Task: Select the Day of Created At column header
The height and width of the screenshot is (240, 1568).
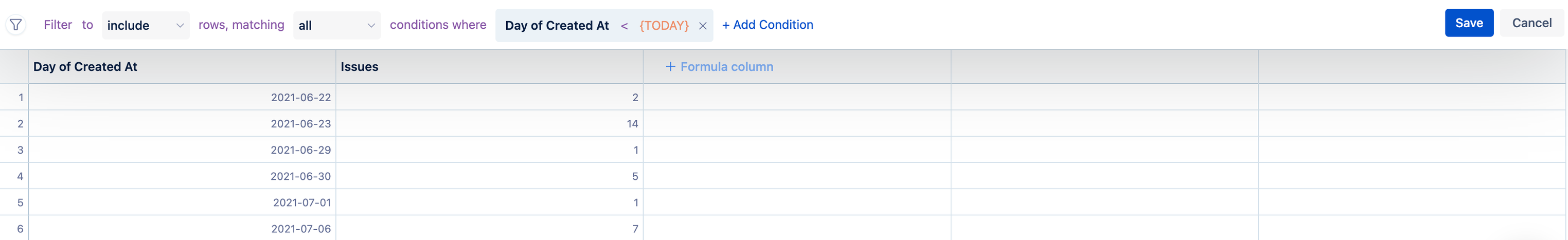Action: pyautogui.click(x=85, y=67)
